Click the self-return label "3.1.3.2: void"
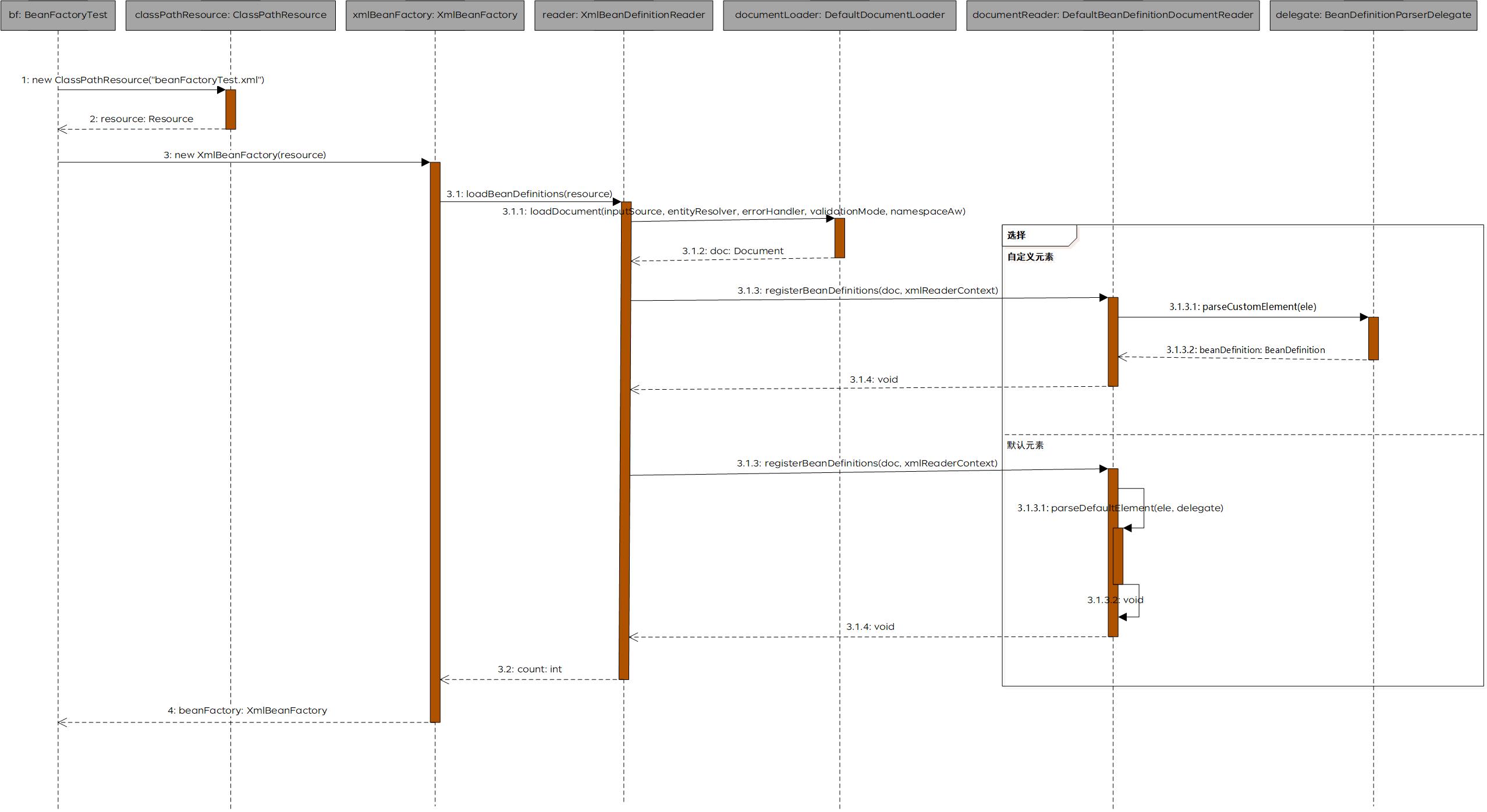 (1115, 600)
